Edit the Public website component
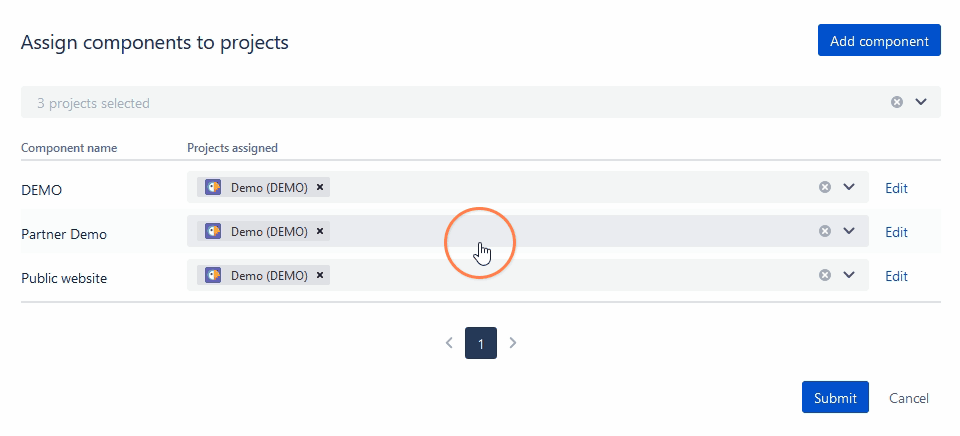 click(896, 276)
